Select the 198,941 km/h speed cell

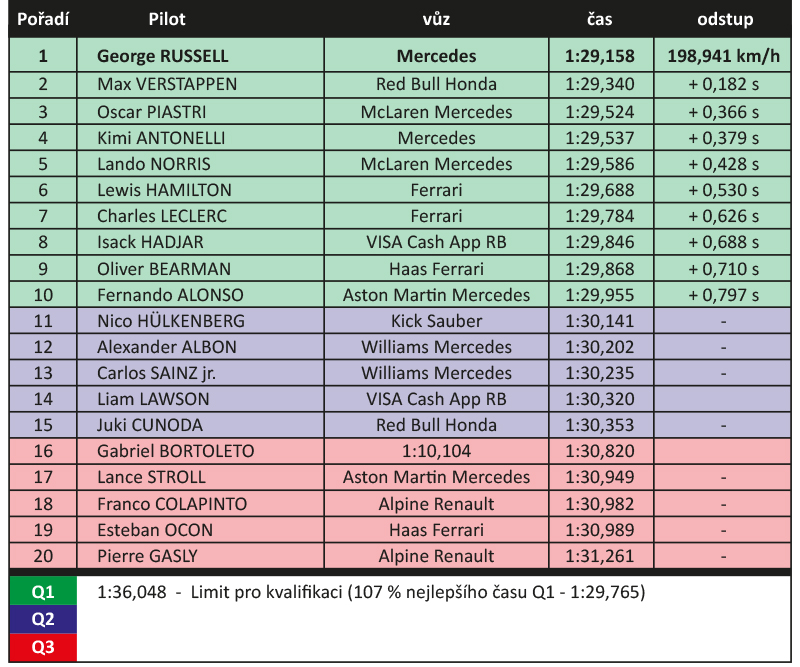[724, 56]
